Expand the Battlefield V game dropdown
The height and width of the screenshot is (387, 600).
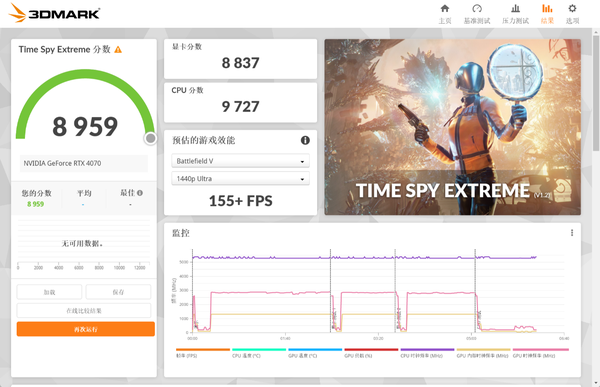coord(240,161)
